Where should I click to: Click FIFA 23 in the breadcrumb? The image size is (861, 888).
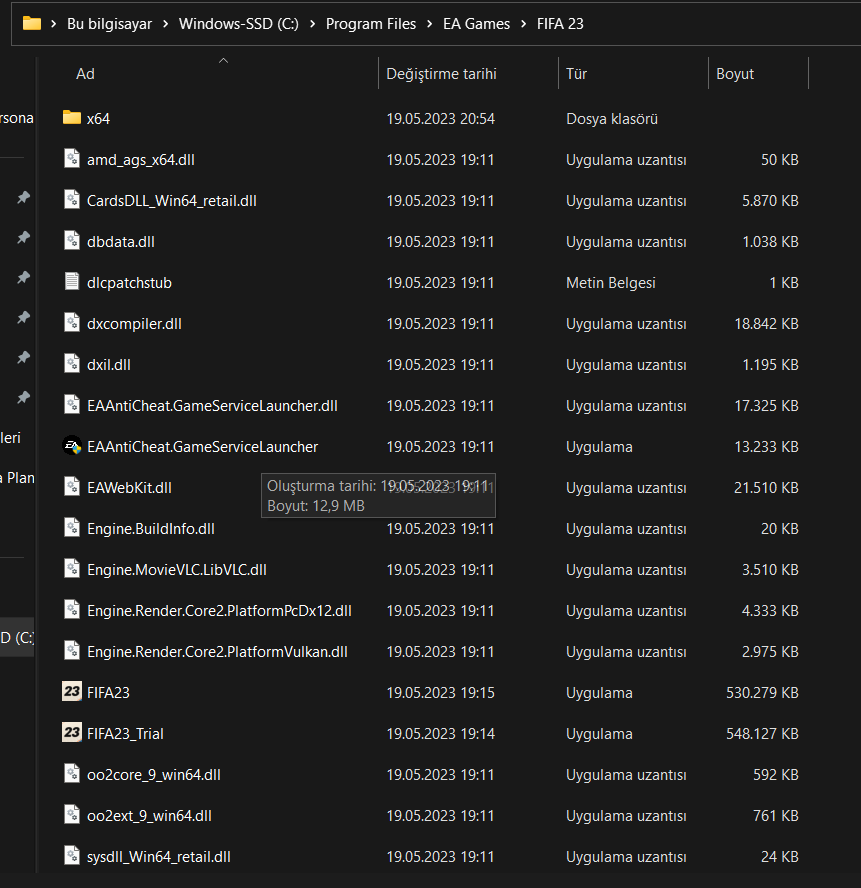point(560,24)
